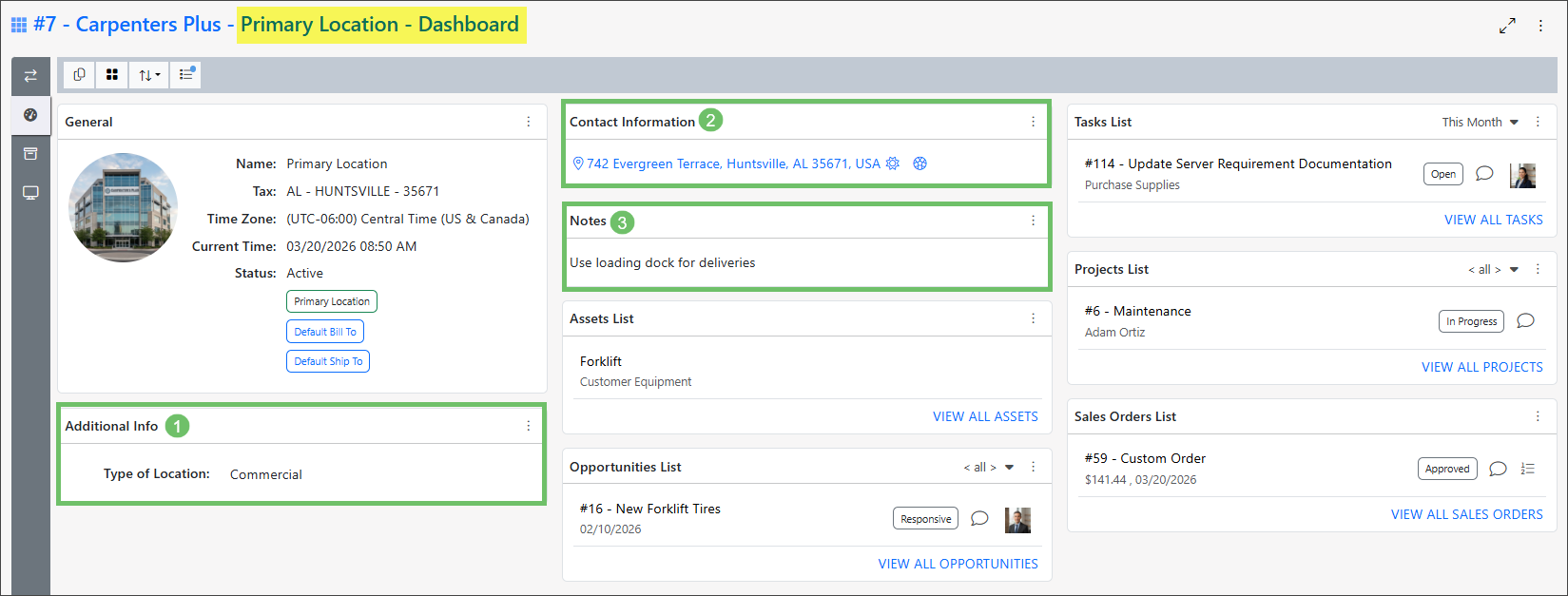Click the assignee avatar on task #114

pyautogui.click(x=1522, y=175)
